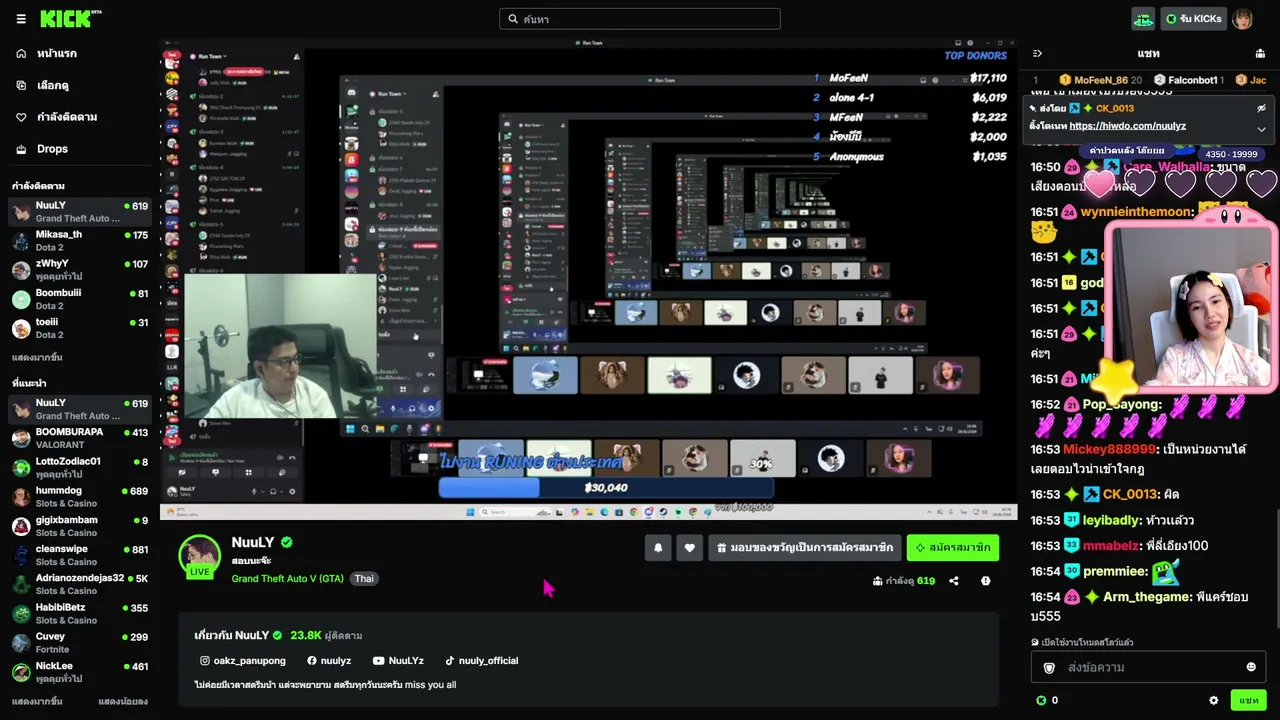Collapse recommended list with แสดงน้อยลง
1280x720 pixels.
(123, 701)
